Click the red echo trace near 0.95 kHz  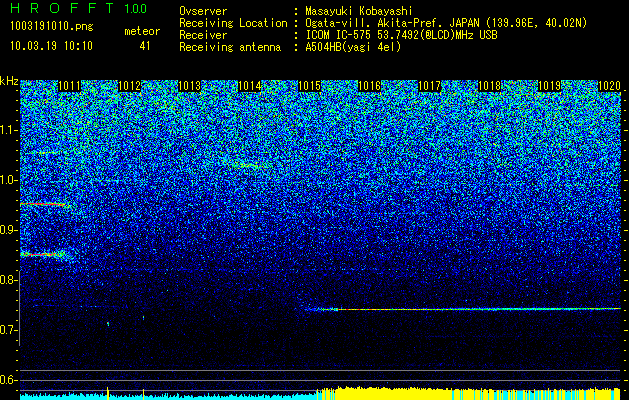tap(43, 204)
